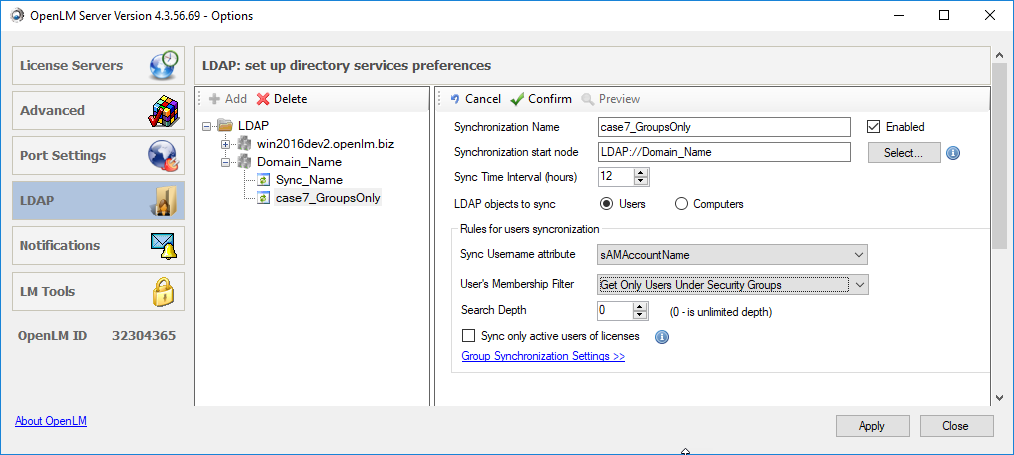This screenshot has width=1014, height=455.
Task: Open the Group Synchronization Settings link
Action: pos(543,356)
